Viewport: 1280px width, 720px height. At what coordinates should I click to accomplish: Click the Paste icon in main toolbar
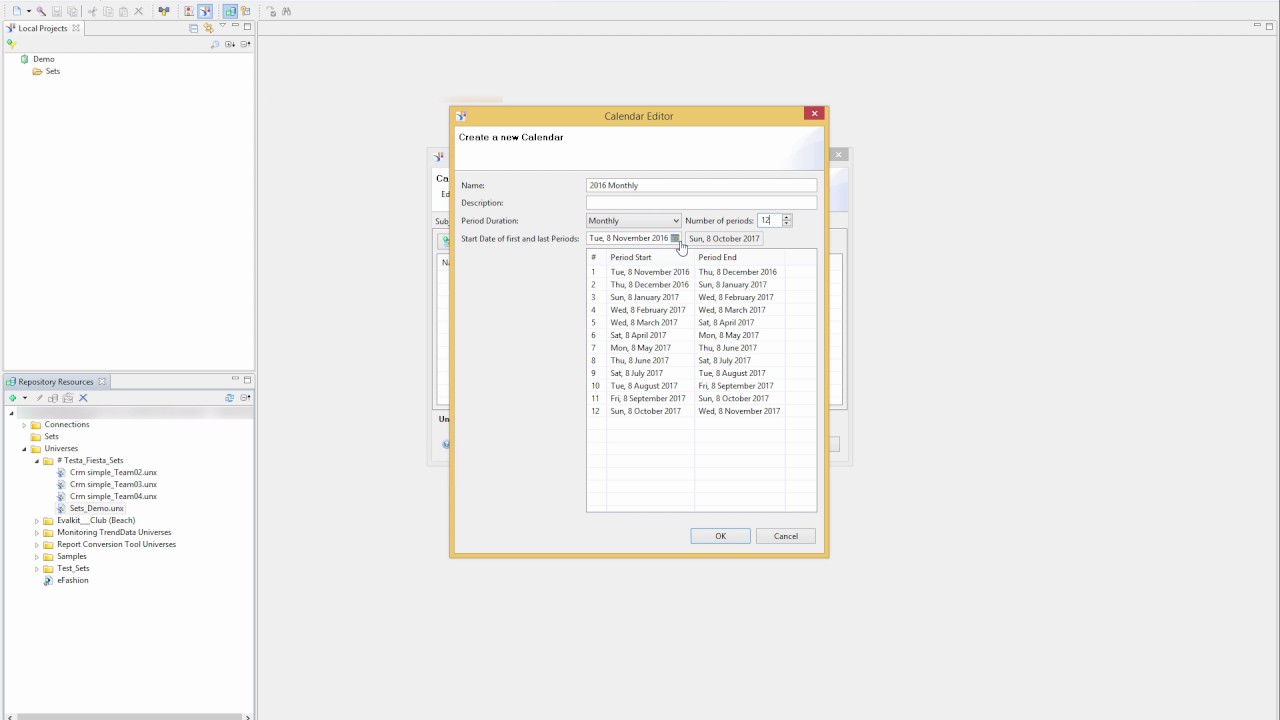tap(123, 11)
